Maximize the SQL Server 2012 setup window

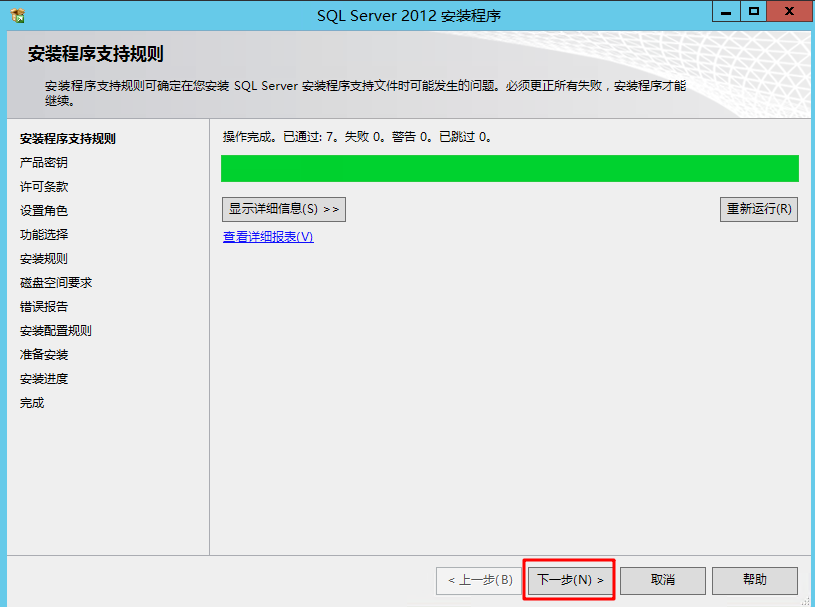point(754,11)
